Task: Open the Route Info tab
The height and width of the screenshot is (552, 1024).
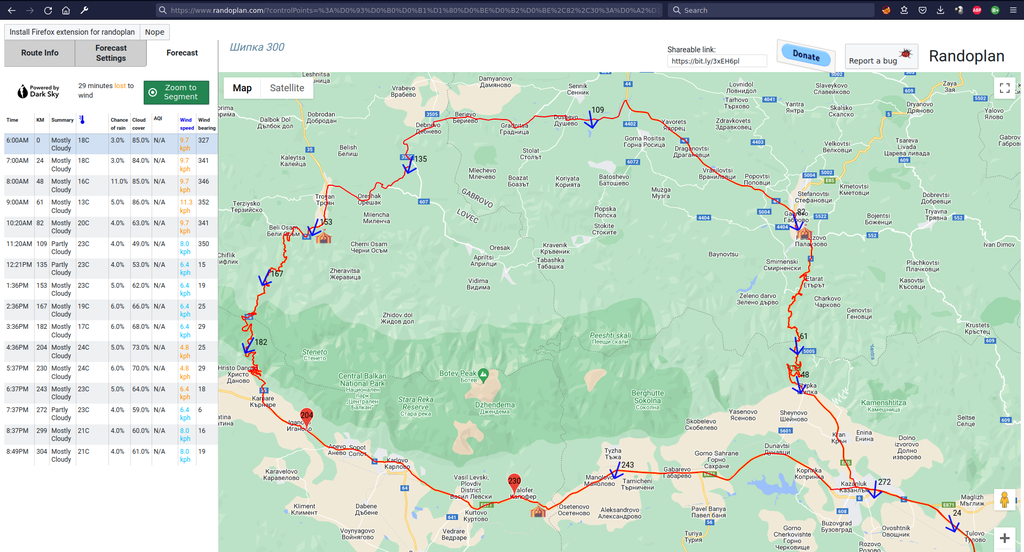Action: [x=40, y=53]
